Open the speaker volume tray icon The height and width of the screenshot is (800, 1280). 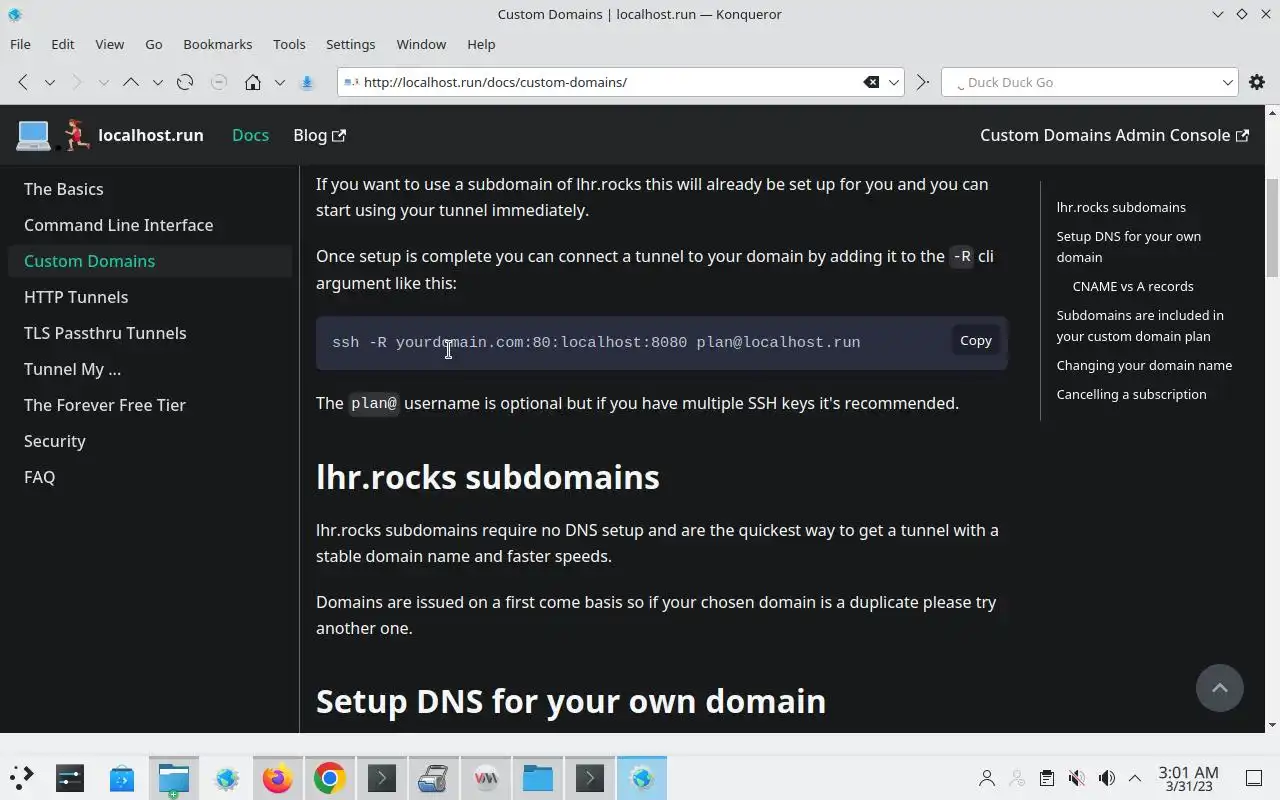pyautogui.click(x=1106, y=778)
